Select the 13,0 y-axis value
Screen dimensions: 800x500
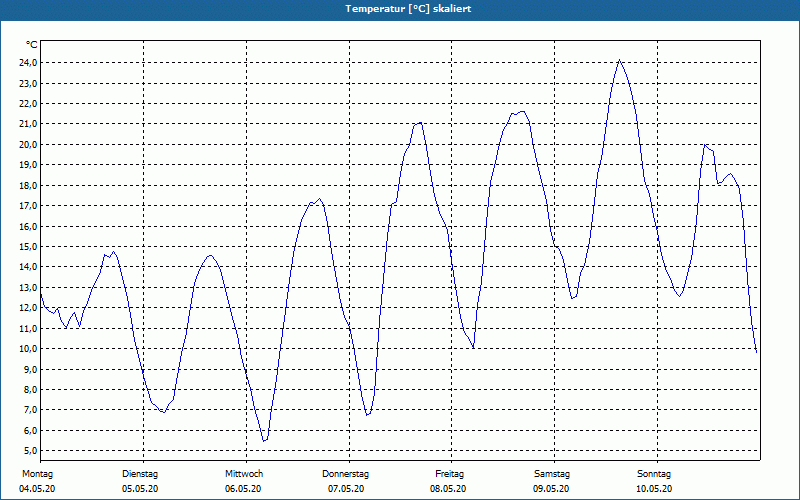pyautogui.click(x=28, y=287)
